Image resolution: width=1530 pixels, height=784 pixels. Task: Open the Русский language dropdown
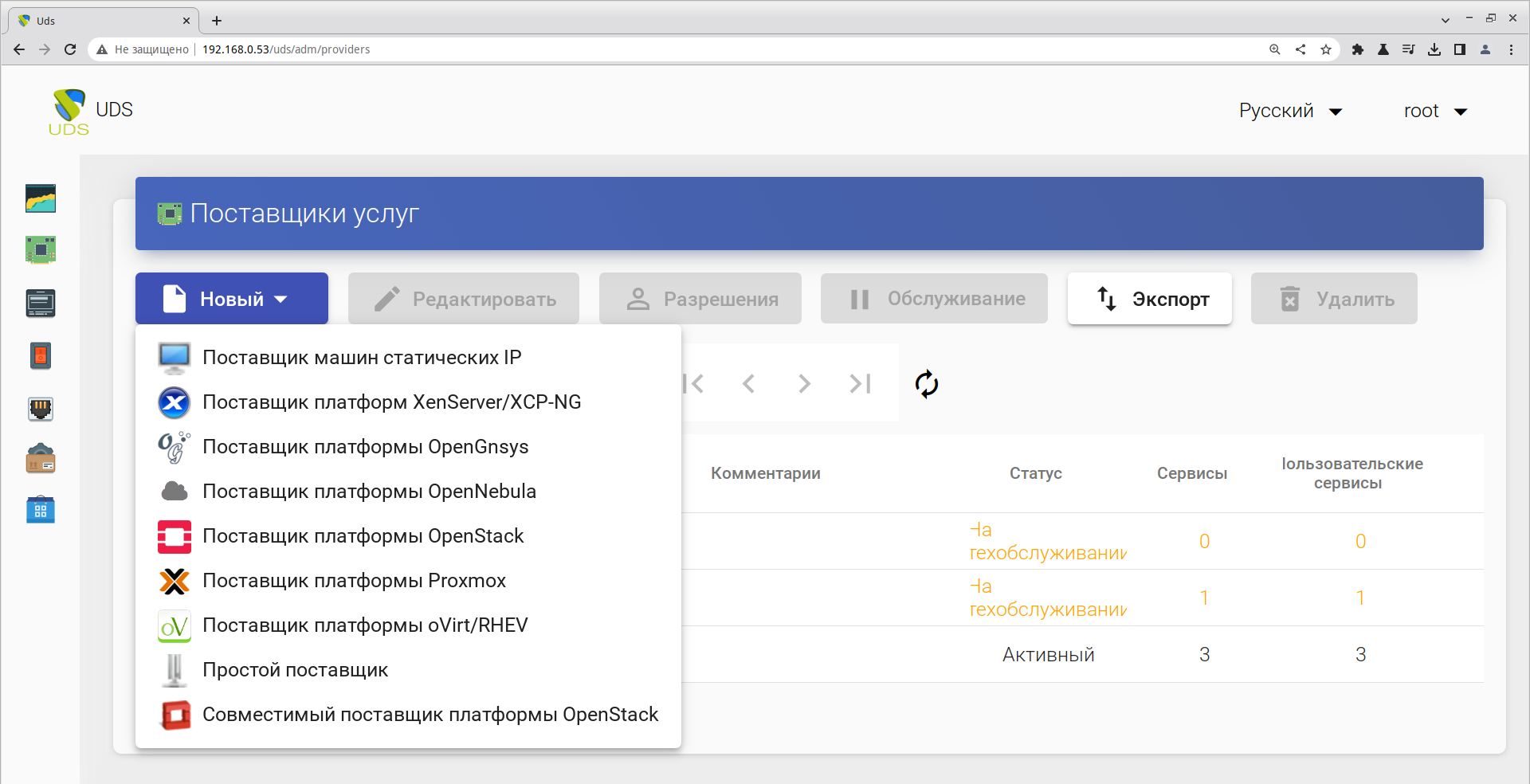click(x=1290, y=111)
